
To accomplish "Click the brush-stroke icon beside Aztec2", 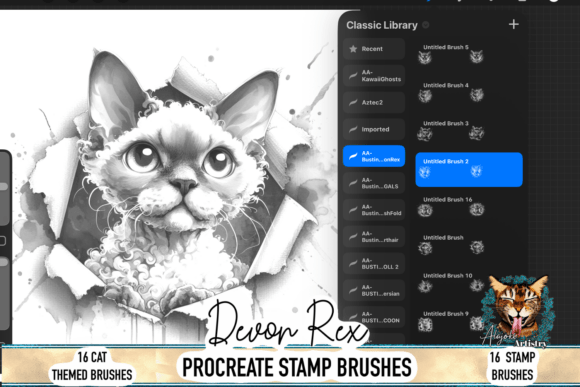I will click(x=353, y=102).
